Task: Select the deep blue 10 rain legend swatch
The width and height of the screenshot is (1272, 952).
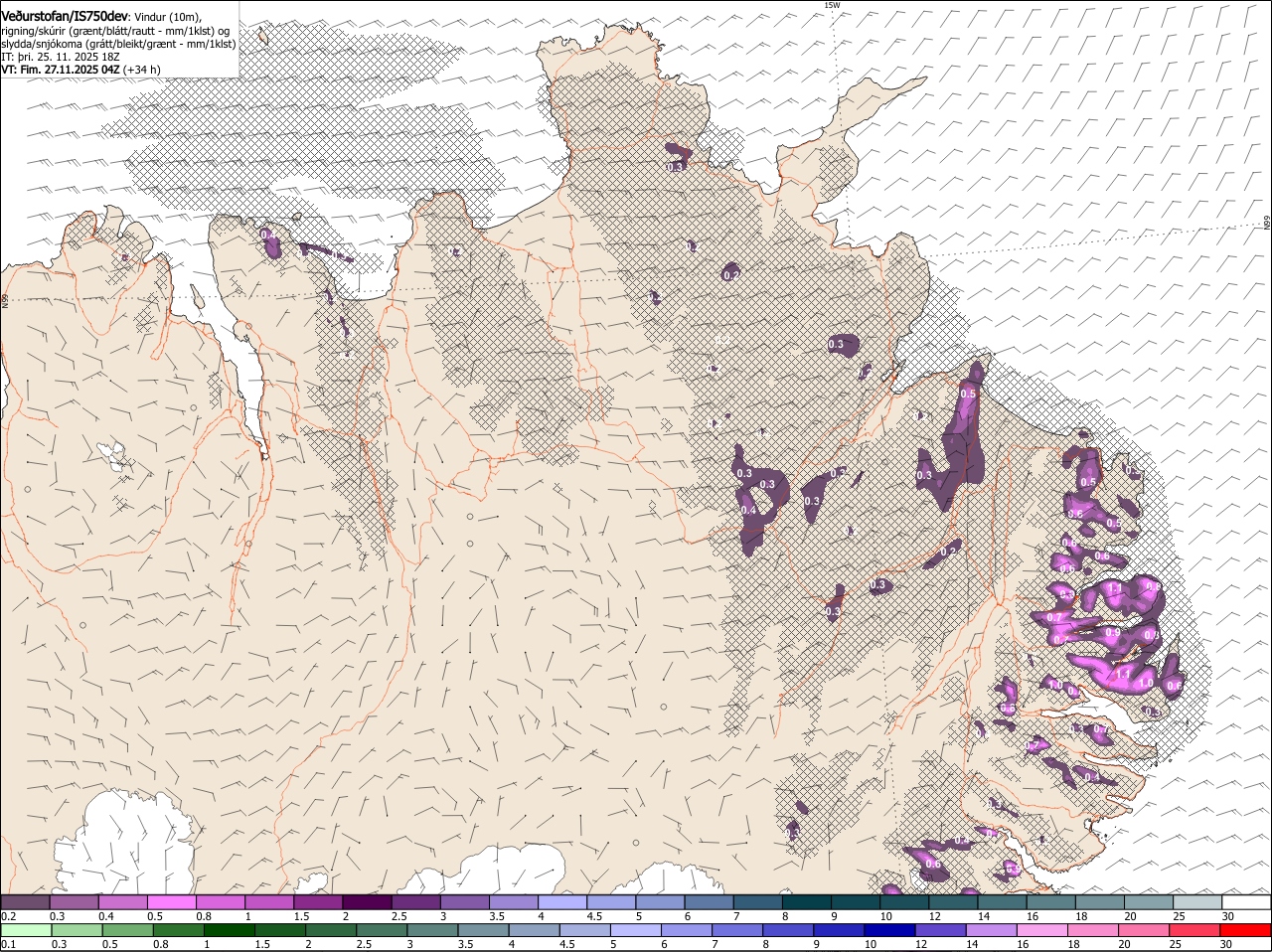Action: click(888, 930)
